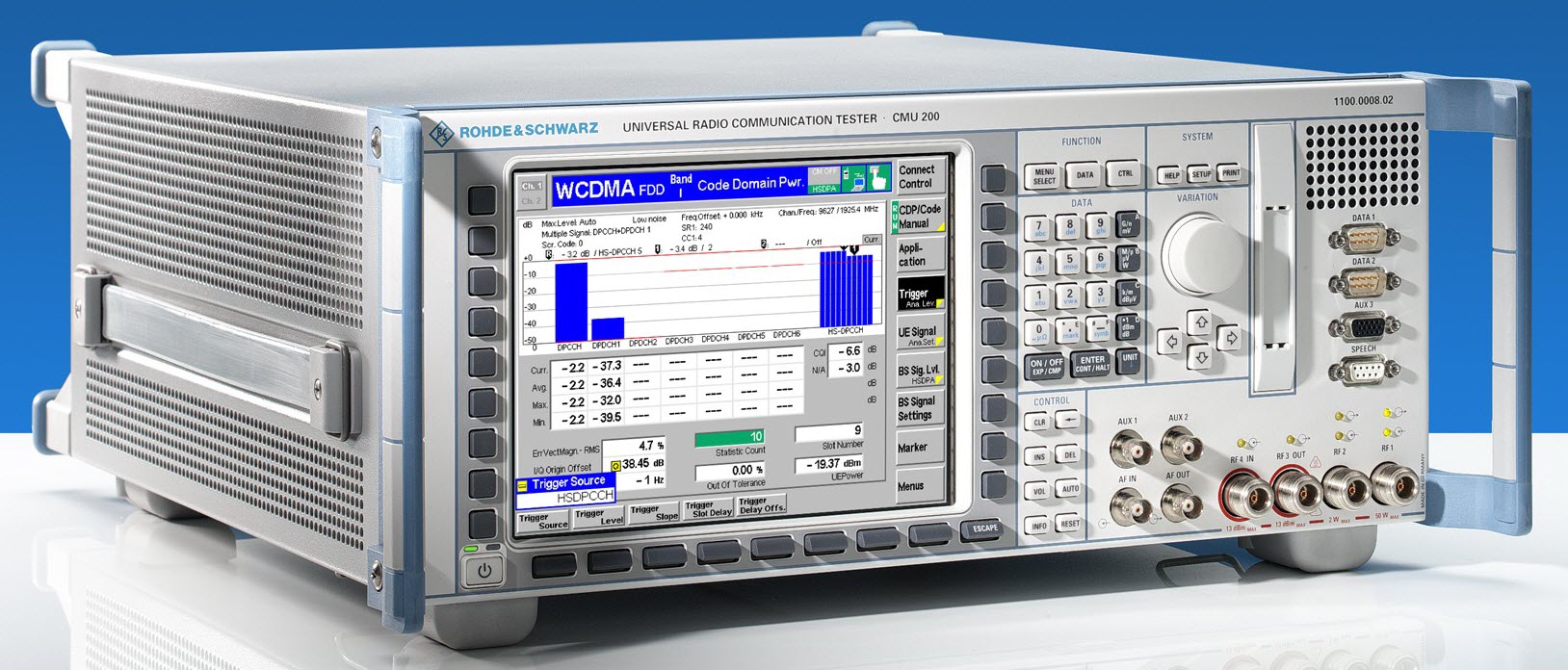Tap the pointing hand icon on screen
Image resolution: width=1568 pixels, height=670 pixels.
tap(878, 179)
